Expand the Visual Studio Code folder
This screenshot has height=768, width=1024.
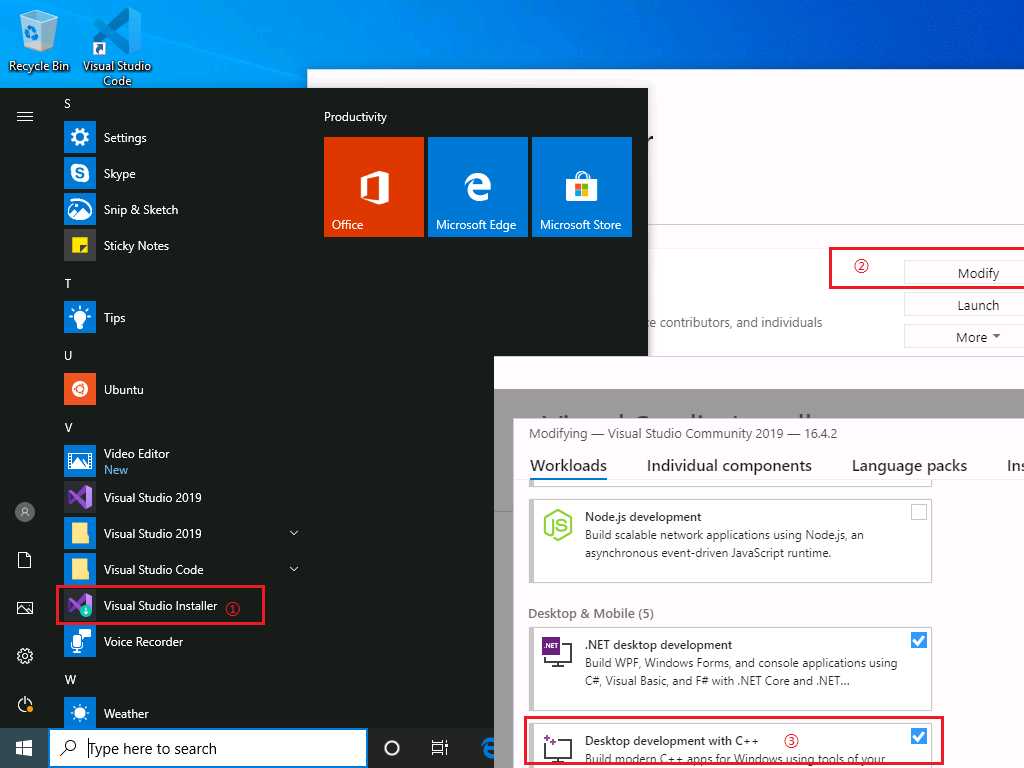point(295,569)
